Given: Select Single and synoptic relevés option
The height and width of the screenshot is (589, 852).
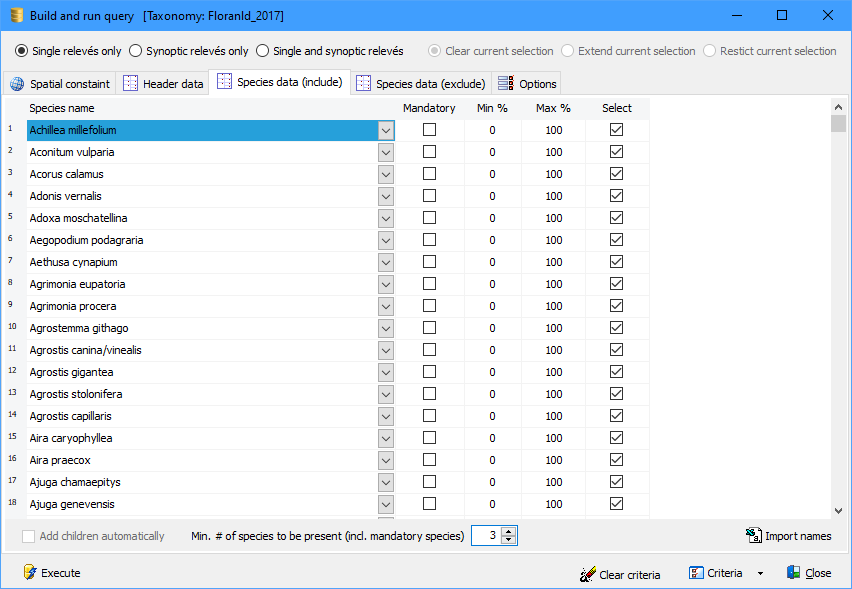Looking at the screenshot, I should pos(263,51).
